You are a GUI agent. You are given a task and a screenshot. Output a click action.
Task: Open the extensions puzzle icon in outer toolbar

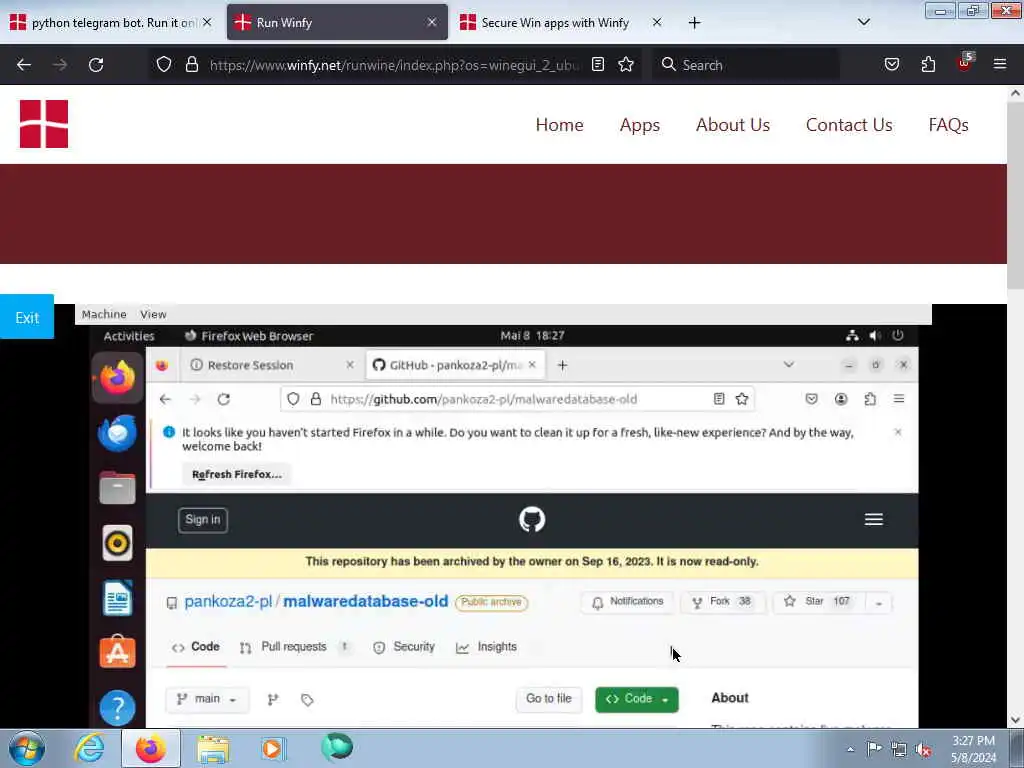point(928,64)
